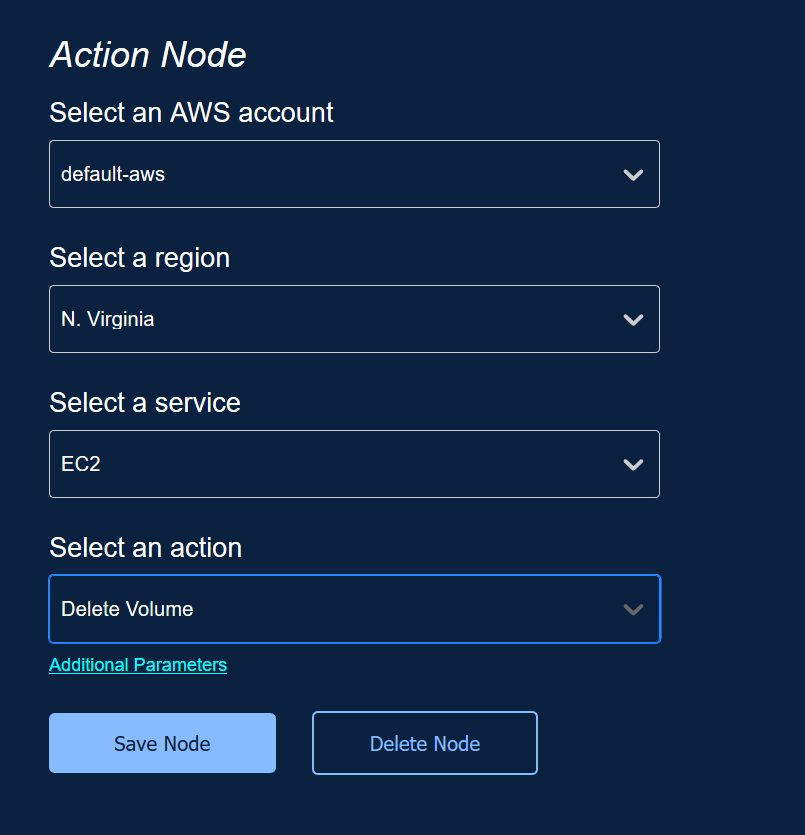
Task: Open the Additional Parameters link
Action: (138, 665)
